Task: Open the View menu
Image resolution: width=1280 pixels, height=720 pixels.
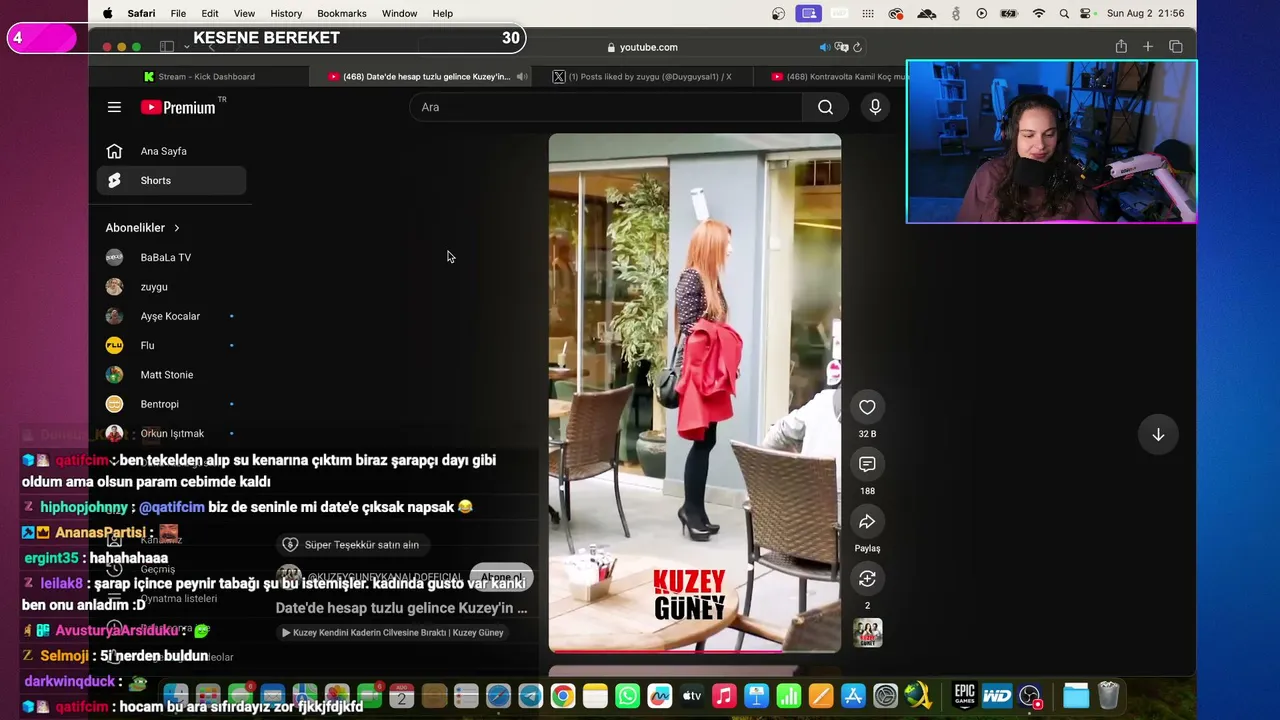Action: click(244, 13)
